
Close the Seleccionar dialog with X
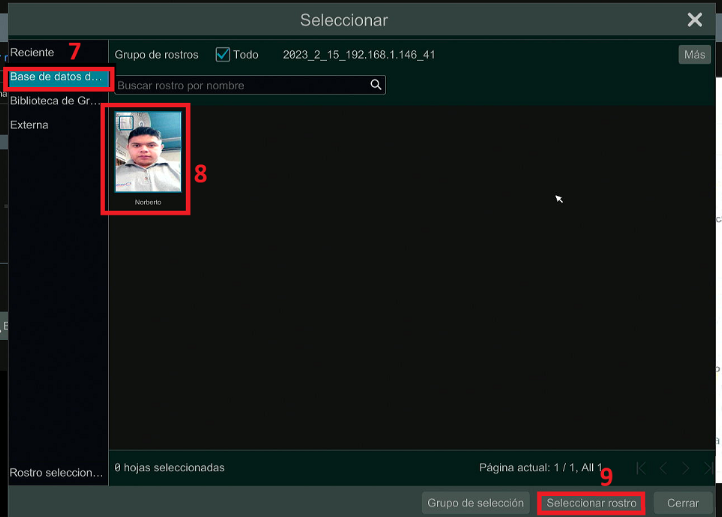coord(695,20)
